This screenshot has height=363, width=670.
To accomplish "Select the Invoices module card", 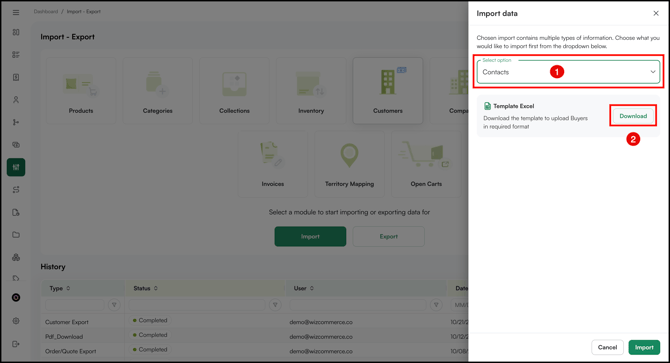I will (273, 164).
